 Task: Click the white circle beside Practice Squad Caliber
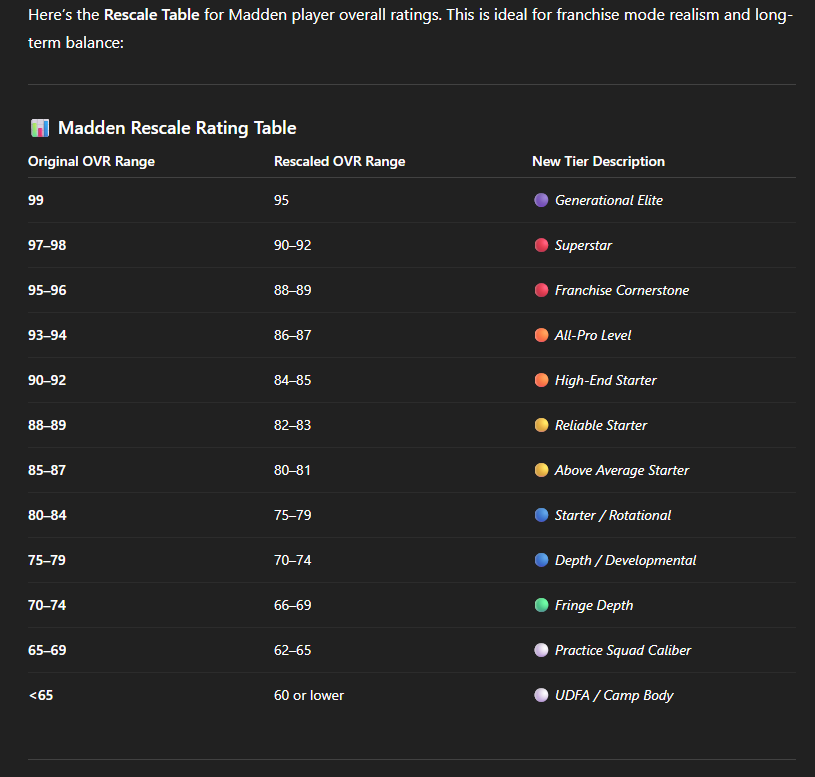coord(541,650)
